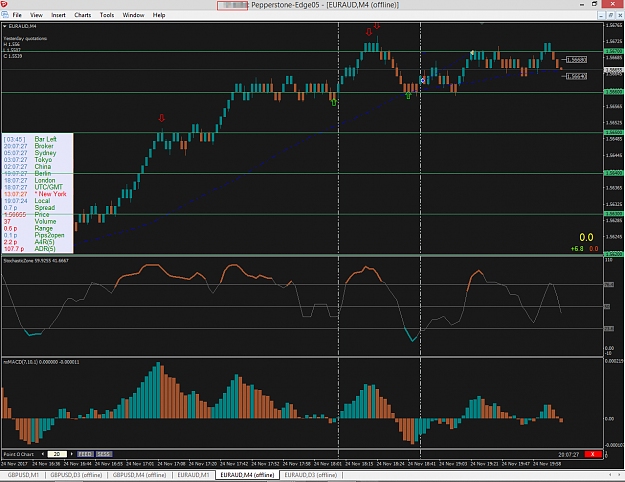625x482 pixels.
Task: Click the Yesterday quotations label
Action: (x=25, y=39)
